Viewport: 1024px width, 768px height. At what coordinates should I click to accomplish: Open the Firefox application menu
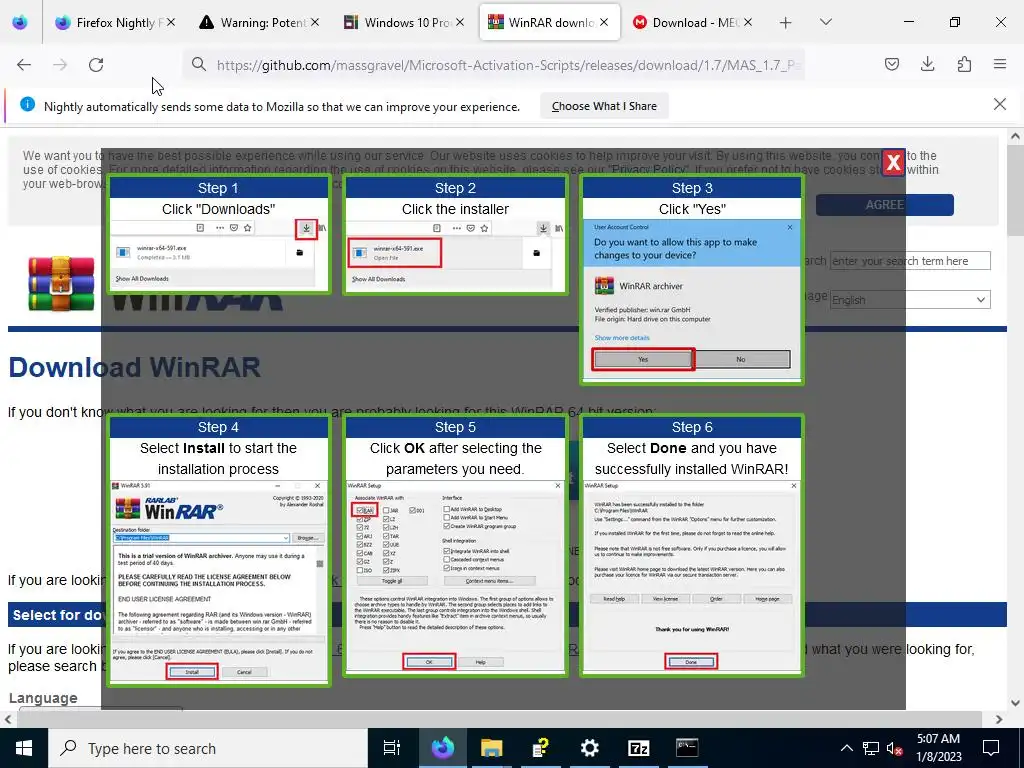[1000, 64]
